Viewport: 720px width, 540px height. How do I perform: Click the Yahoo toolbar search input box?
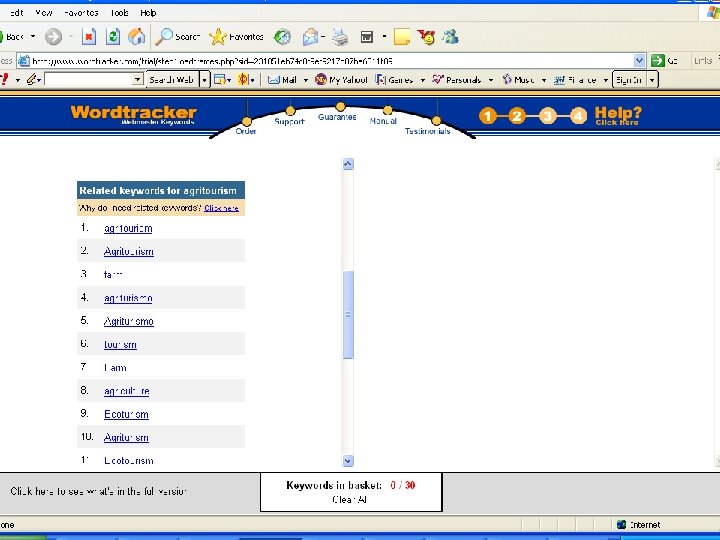(89, 80)
